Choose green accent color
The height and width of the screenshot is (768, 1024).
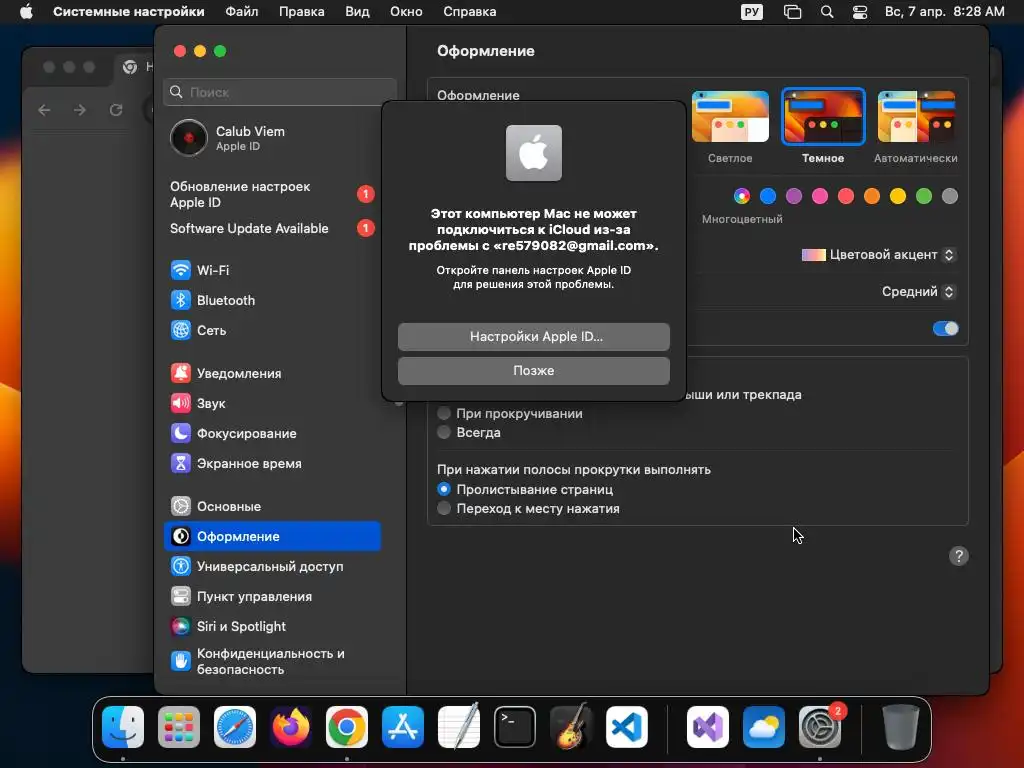click(923, 196)
